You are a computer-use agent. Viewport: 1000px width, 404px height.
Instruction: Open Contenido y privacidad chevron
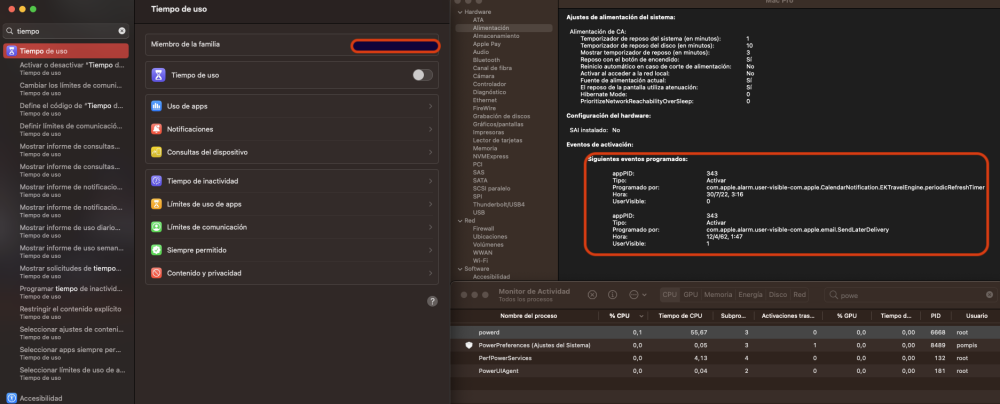[x=431, y=273]
